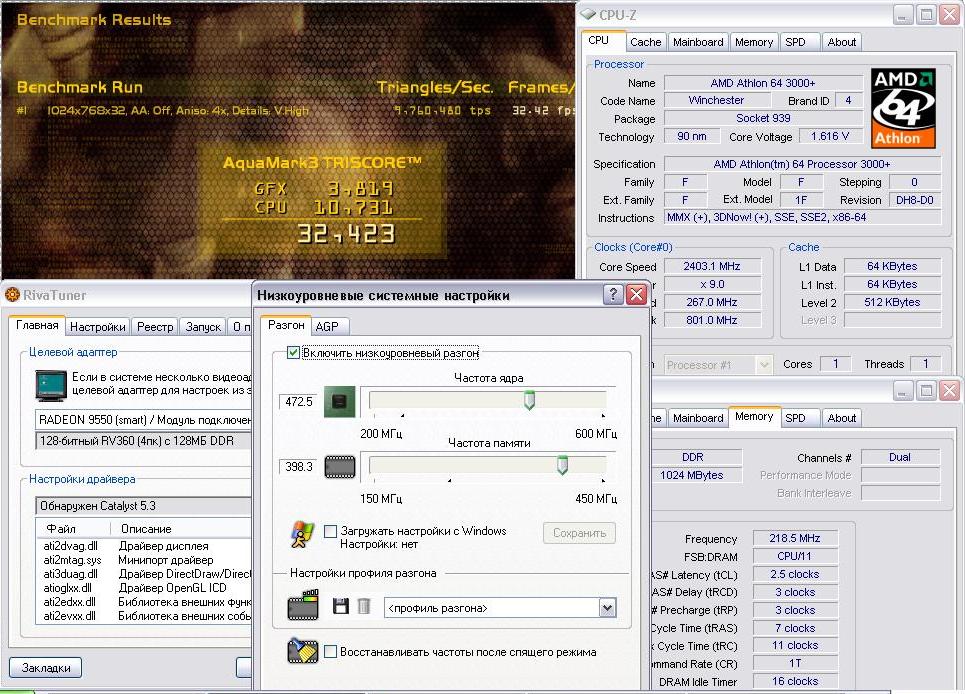Image resolution: width=965 pixels, height=694 pixels.
Task: Click the 128-битный RV360 adapter description field
Action: pyautogui.click(x=143, y=441)
